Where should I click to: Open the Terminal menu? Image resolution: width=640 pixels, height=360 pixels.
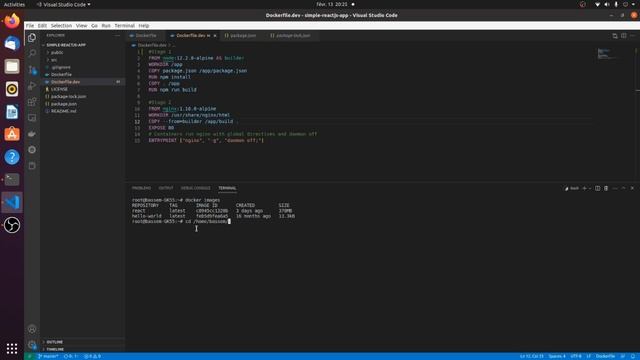pos(124,25)
